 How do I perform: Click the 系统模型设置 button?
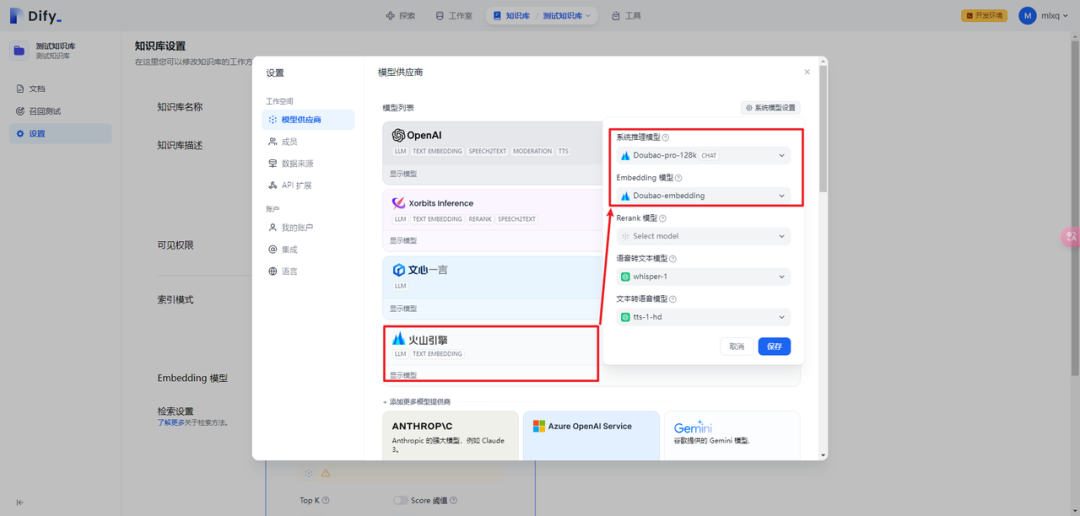coord(770,107)
